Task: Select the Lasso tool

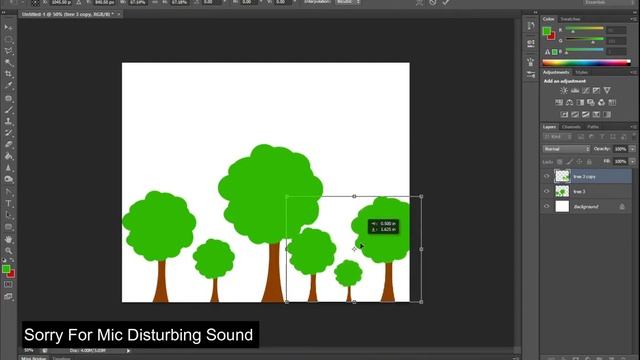Action: click(8, 51)
